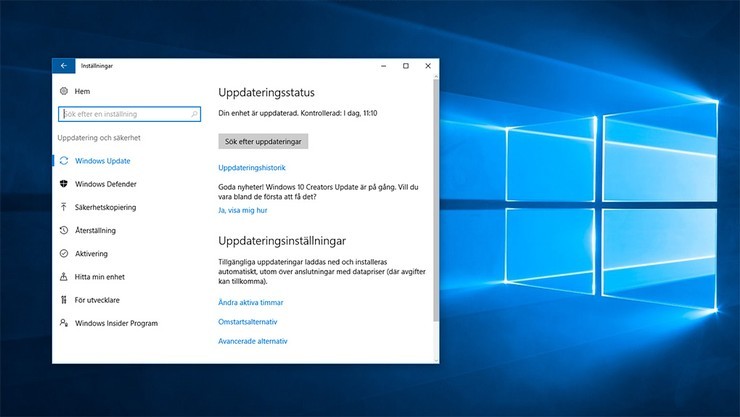Click Ja, visa mig hur link
Viewport: 740px width, 417px height.
(243, 210)
